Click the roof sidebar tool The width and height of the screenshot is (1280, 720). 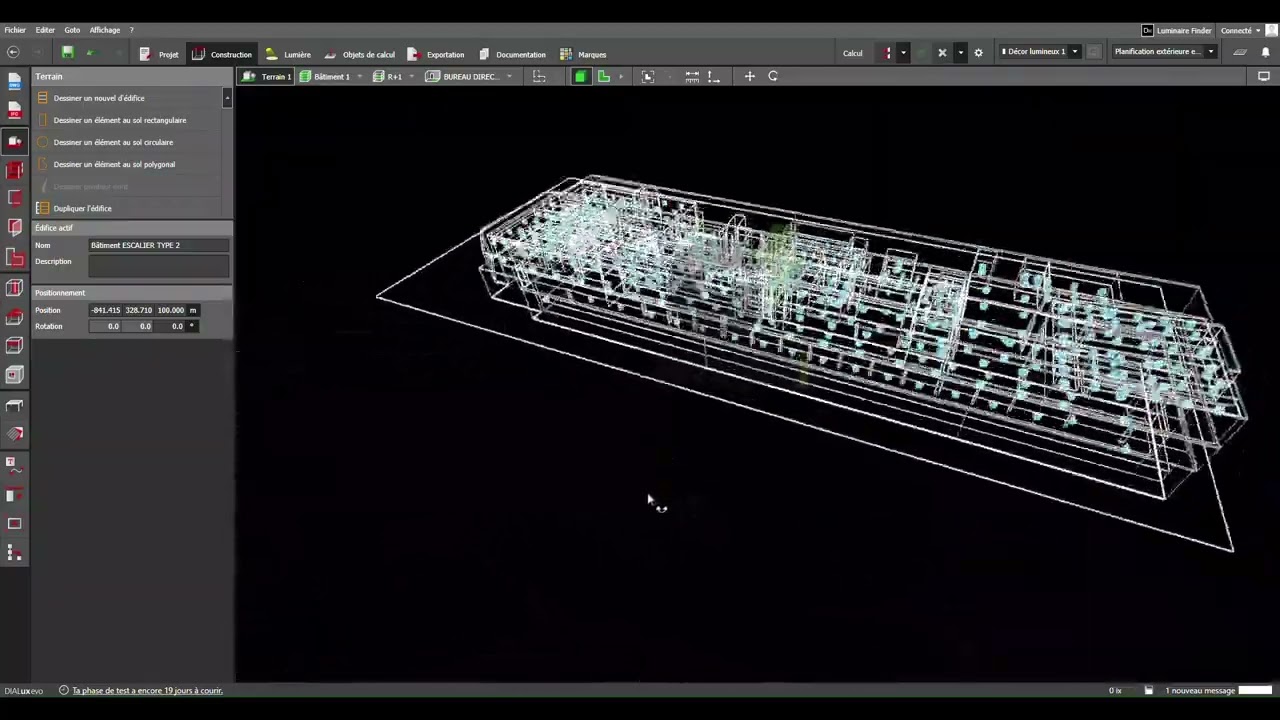(x=14, y=317)
